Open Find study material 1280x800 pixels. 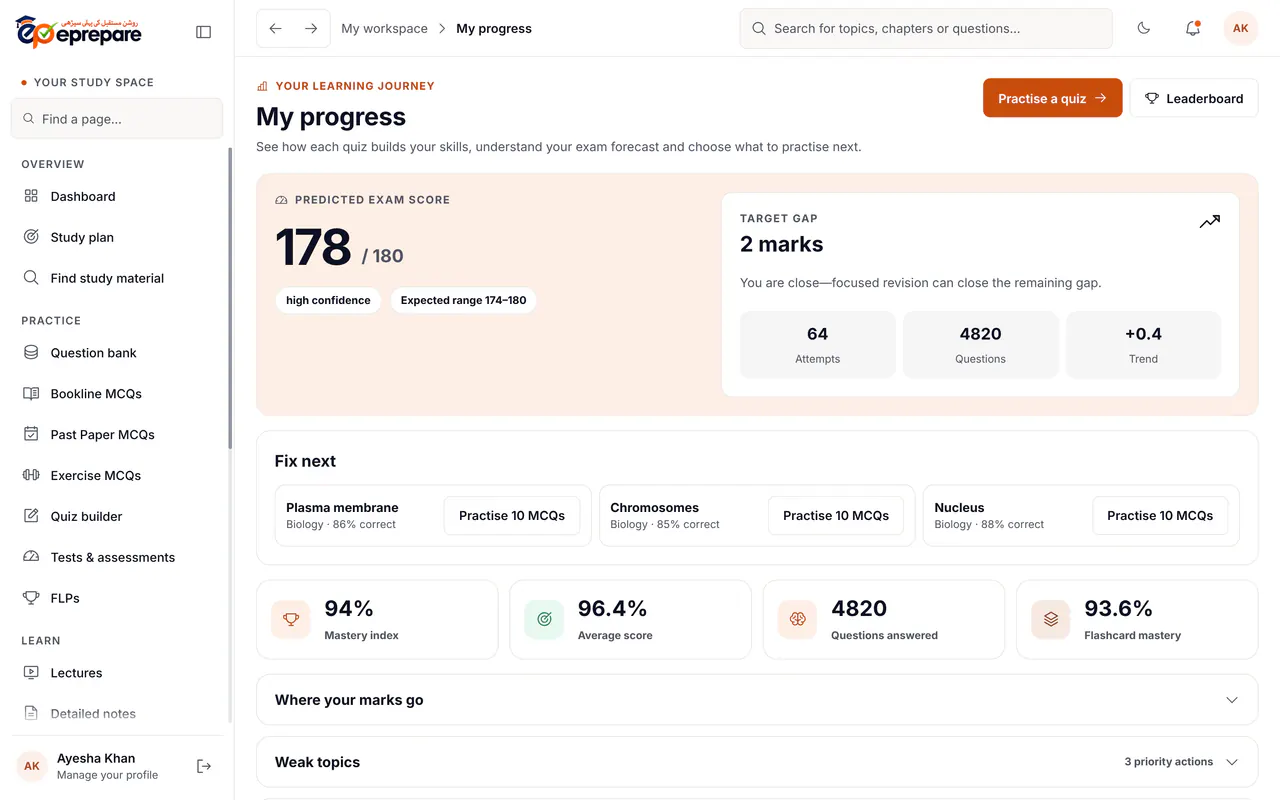(116, 278)
